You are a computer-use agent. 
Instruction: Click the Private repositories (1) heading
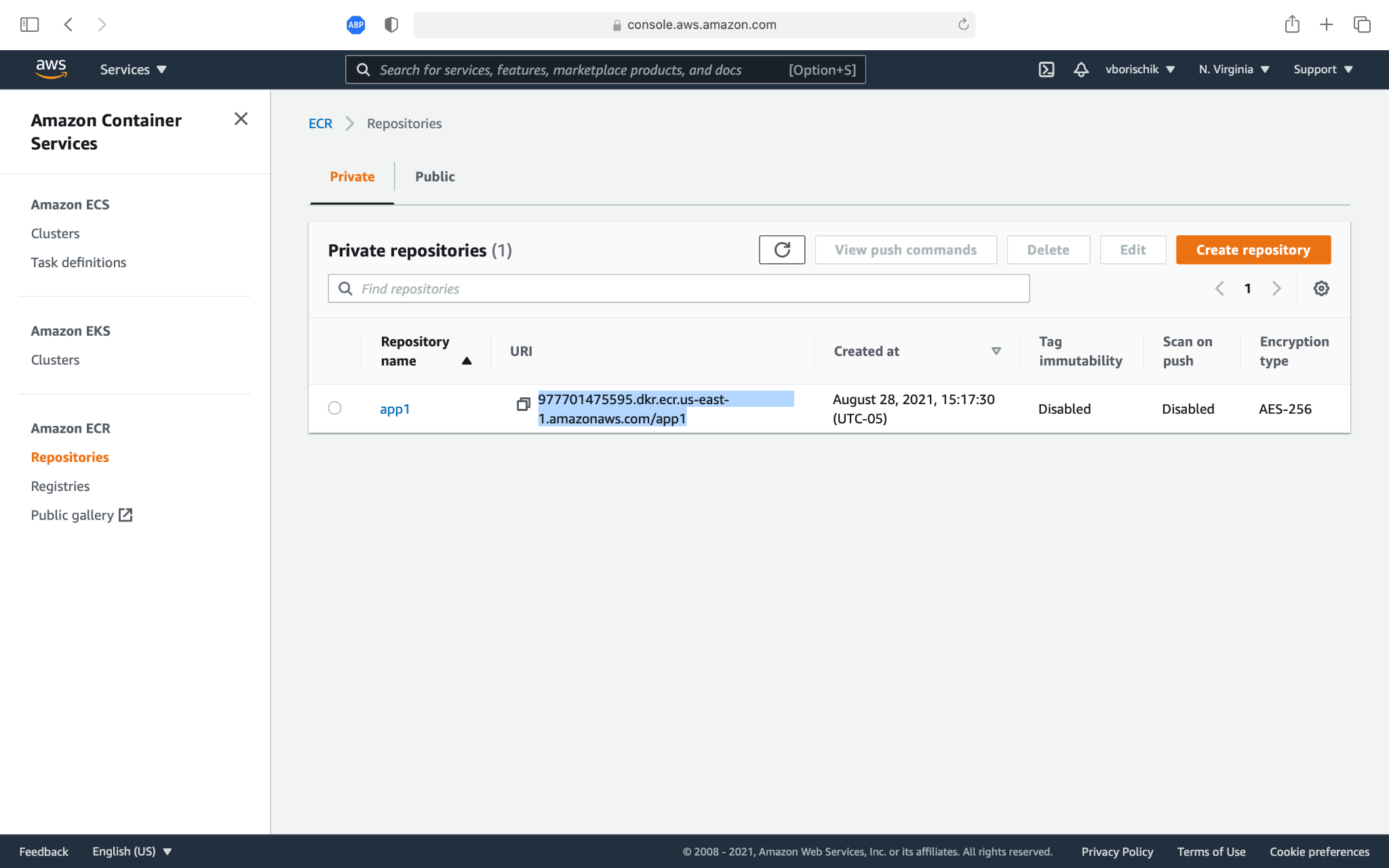coord(420,250)
